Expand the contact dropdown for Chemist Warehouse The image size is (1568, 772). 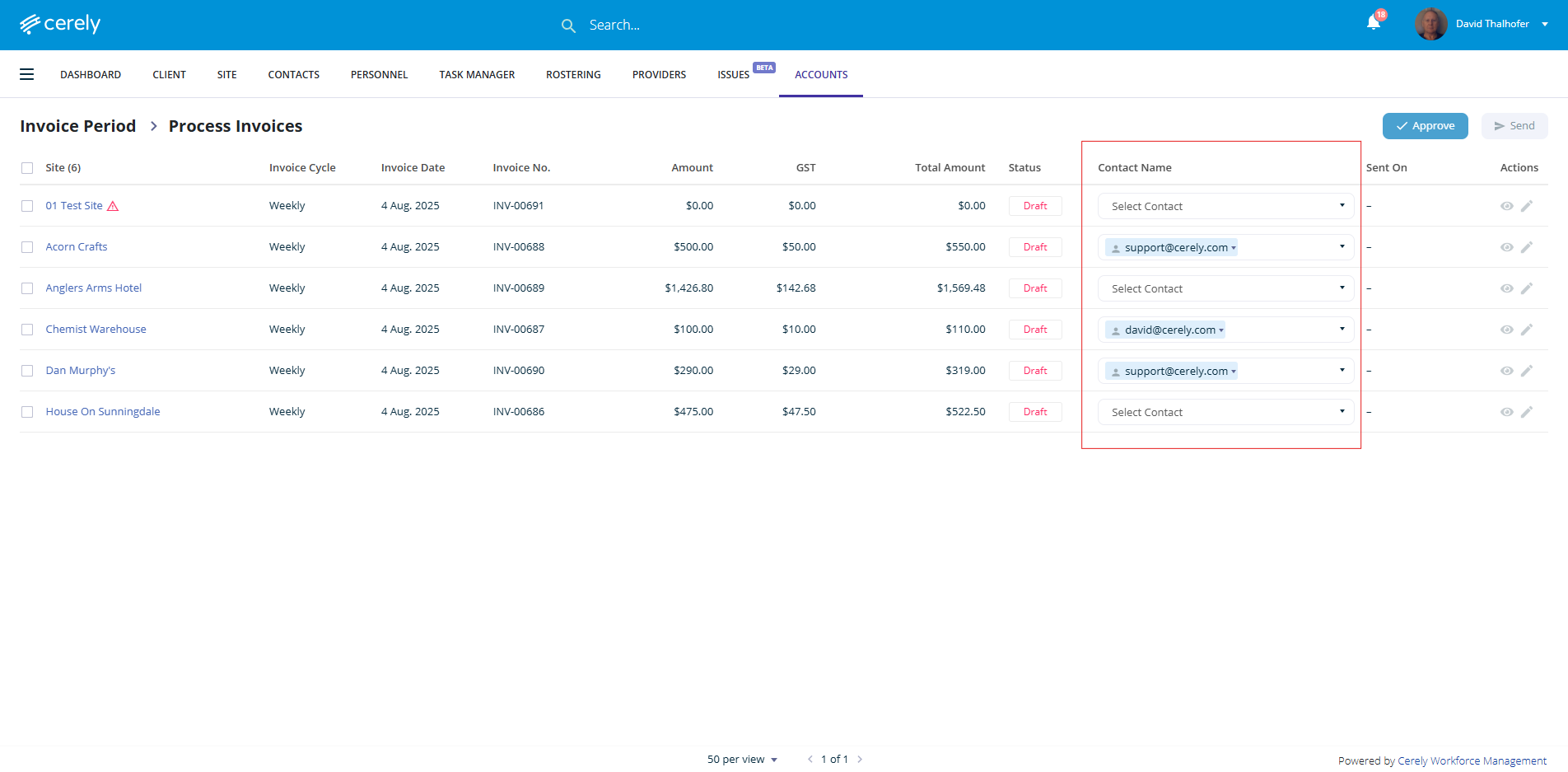click(1342, 330)
